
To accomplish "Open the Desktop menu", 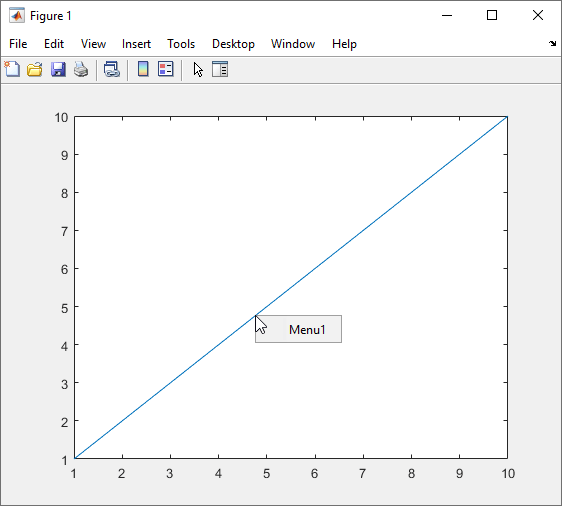I will click(x=233, y=44).
